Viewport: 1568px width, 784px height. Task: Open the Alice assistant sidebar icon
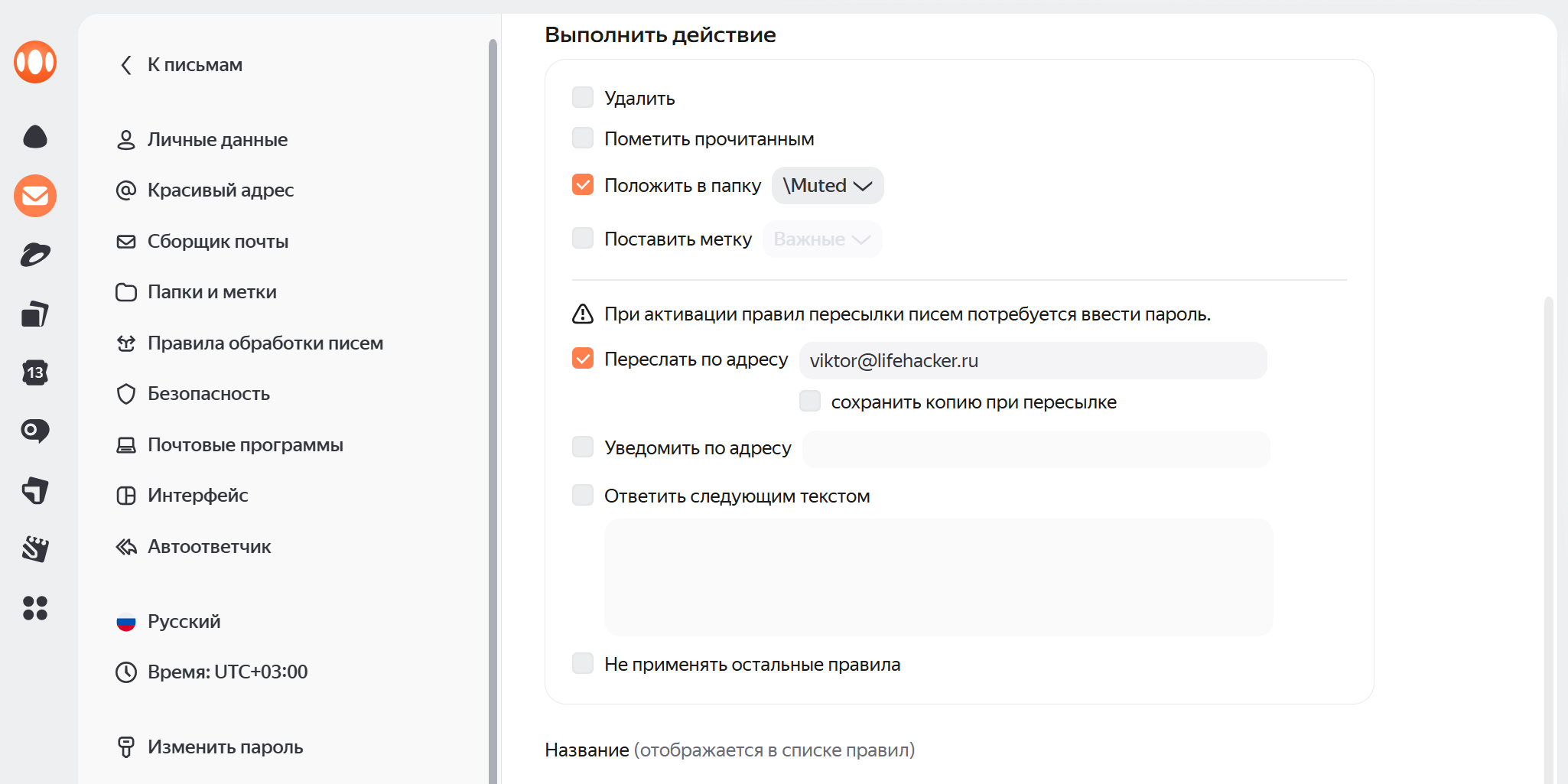[x=35, y=137]
